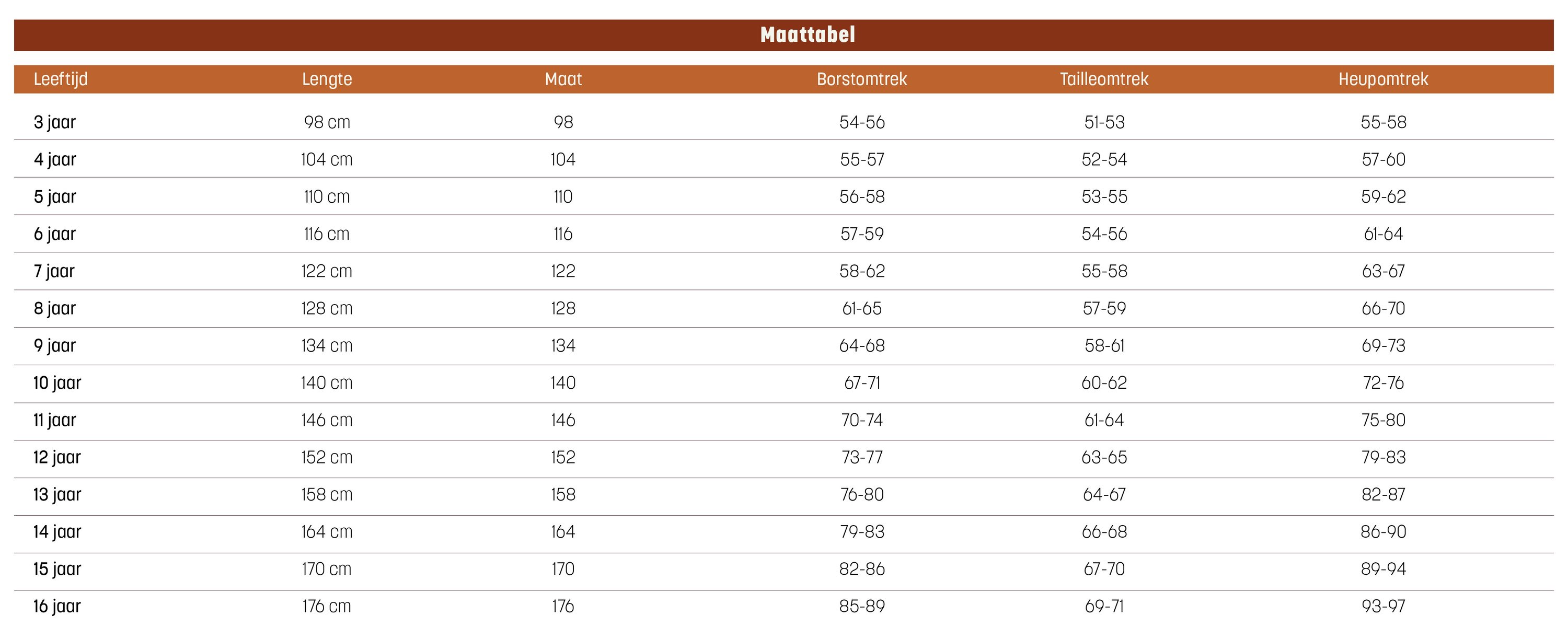Click the Tailleomtrek column header
1568x627 pixels.
coord(1103,79)
